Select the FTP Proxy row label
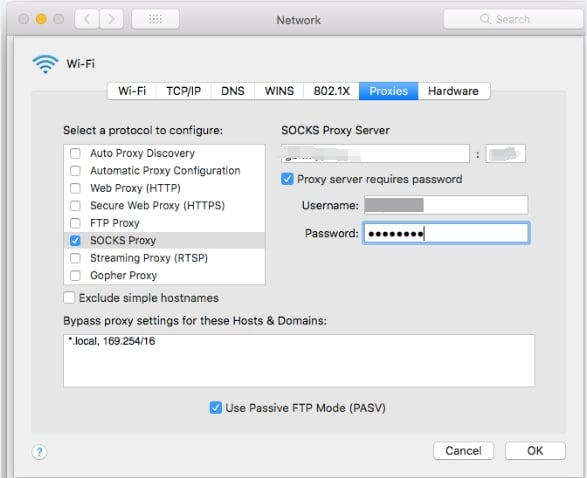This screenshot has width=587, height=478. [x=115, y=223]
